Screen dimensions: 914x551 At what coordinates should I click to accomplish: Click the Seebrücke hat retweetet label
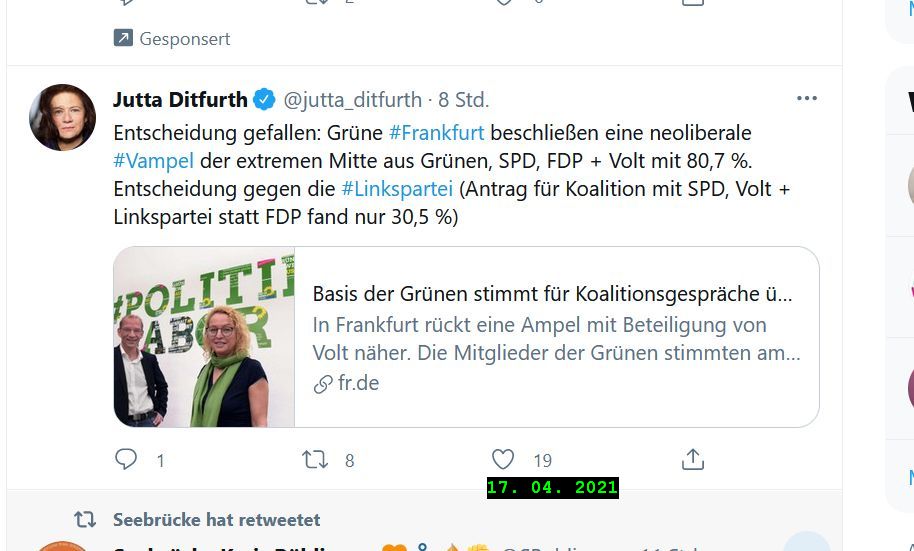216,520
